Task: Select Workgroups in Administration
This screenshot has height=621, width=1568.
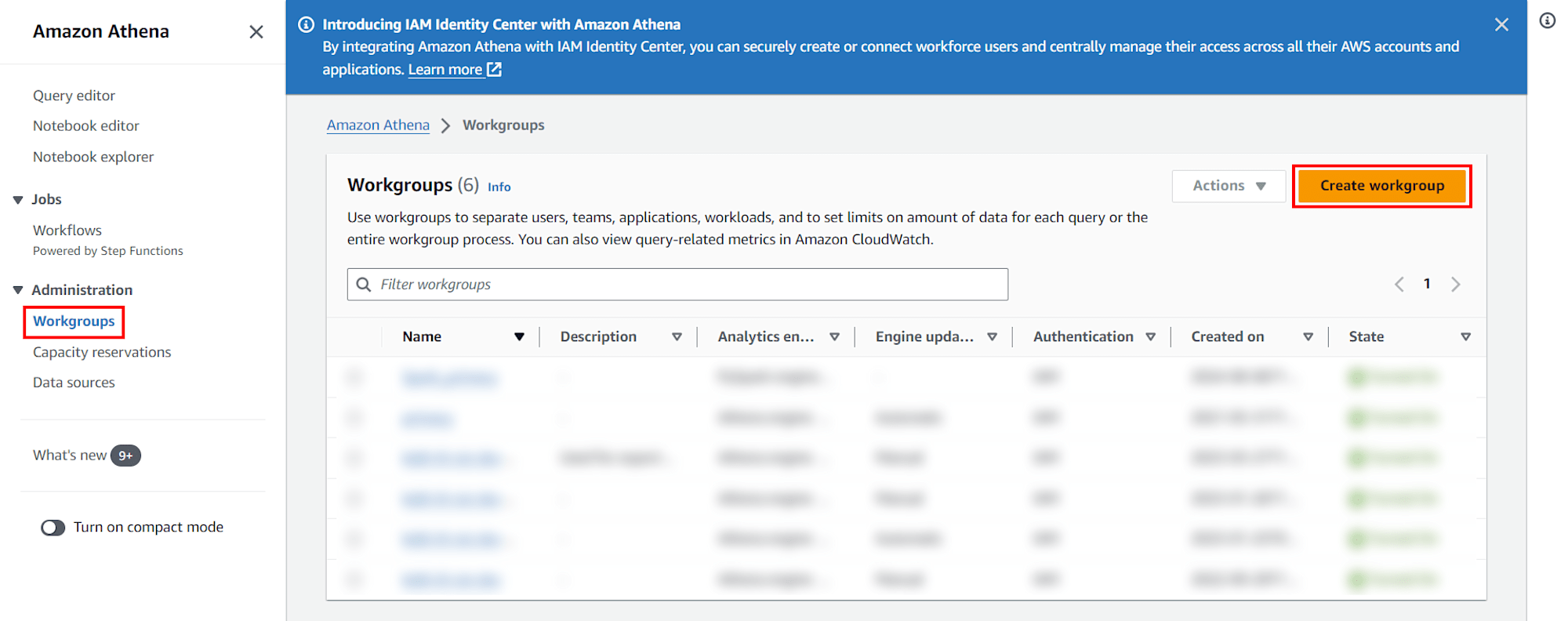Action: click(74, 321)
